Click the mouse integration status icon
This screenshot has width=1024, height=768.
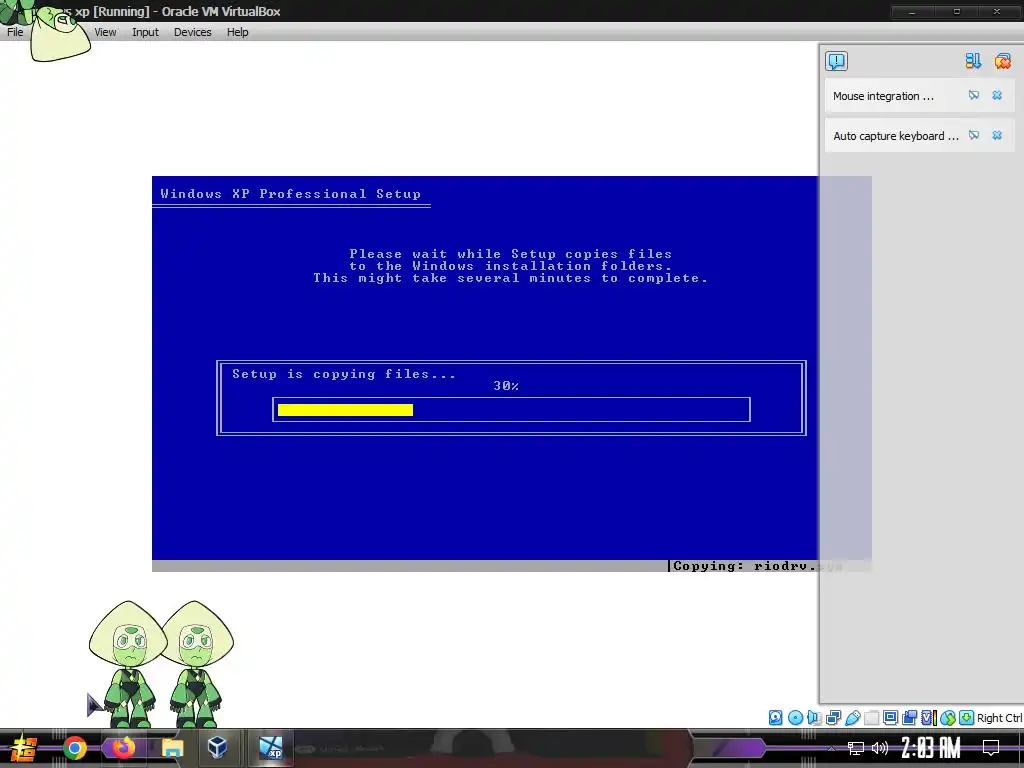(948, 718)
